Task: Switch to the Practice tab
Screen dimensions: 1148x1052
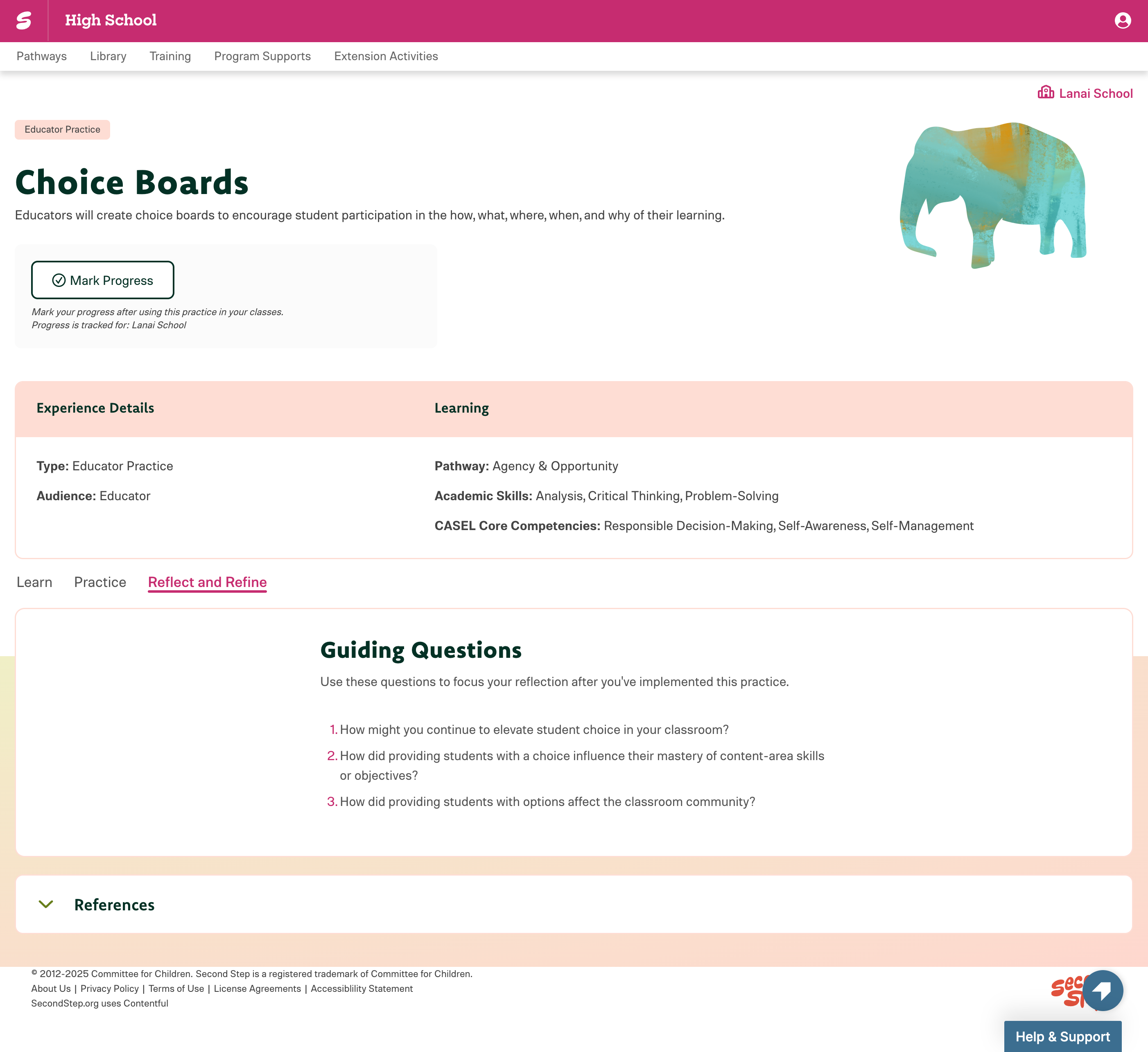Action: coord(99,582)
